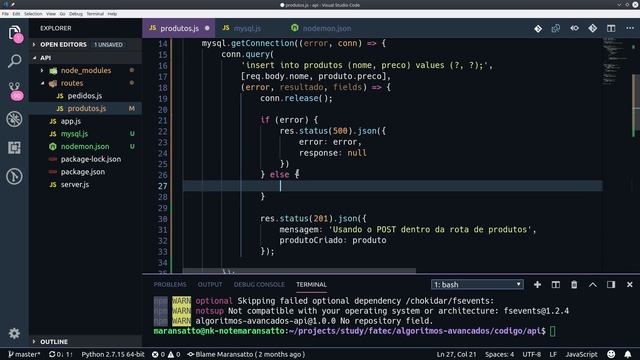Open the GitLens view icon
The height and width of the screenshot is (360, 640).
tap(14, 176)
